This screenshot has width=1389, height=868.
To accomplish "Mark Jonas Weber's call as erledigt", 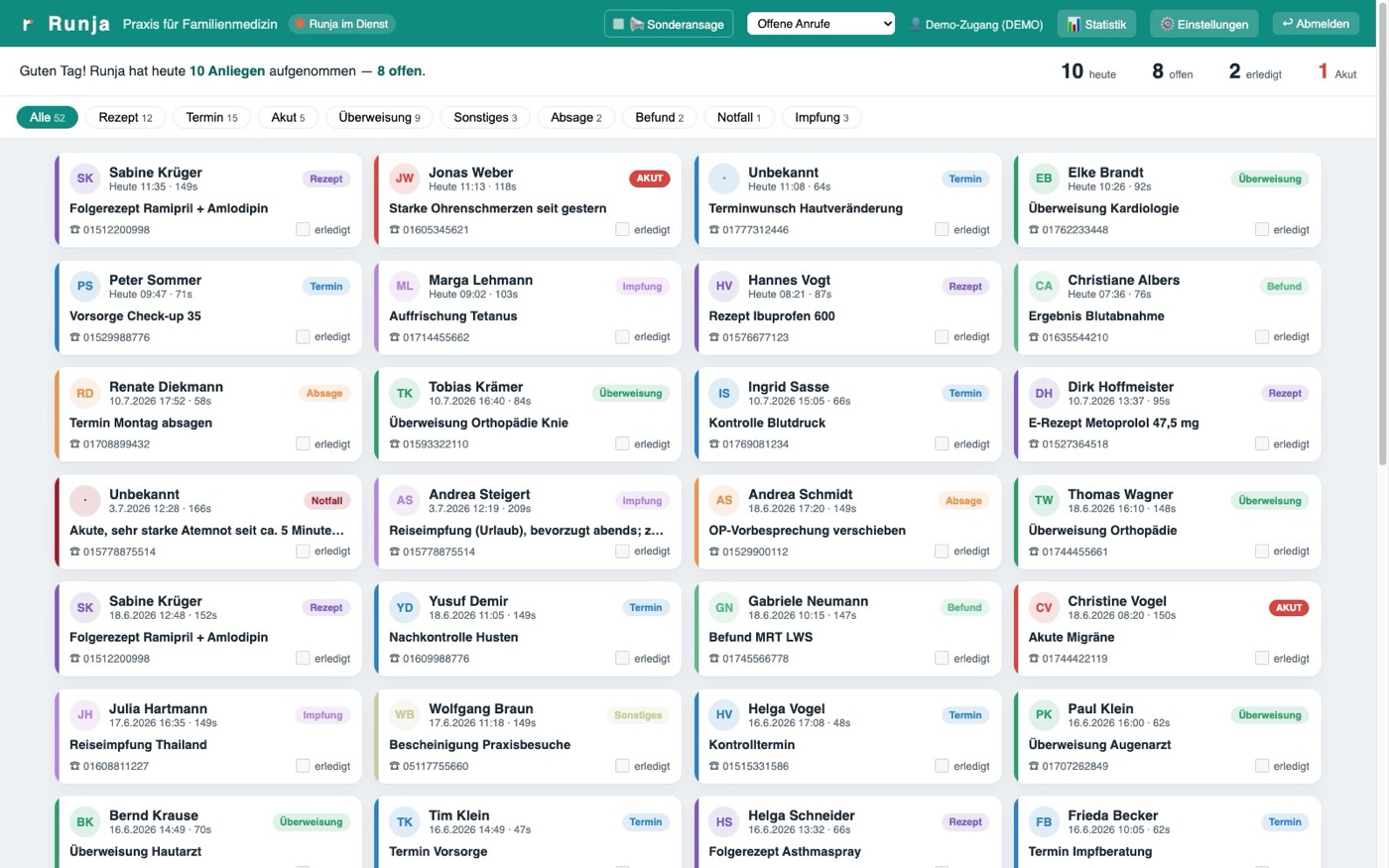I will coord(622,229).
